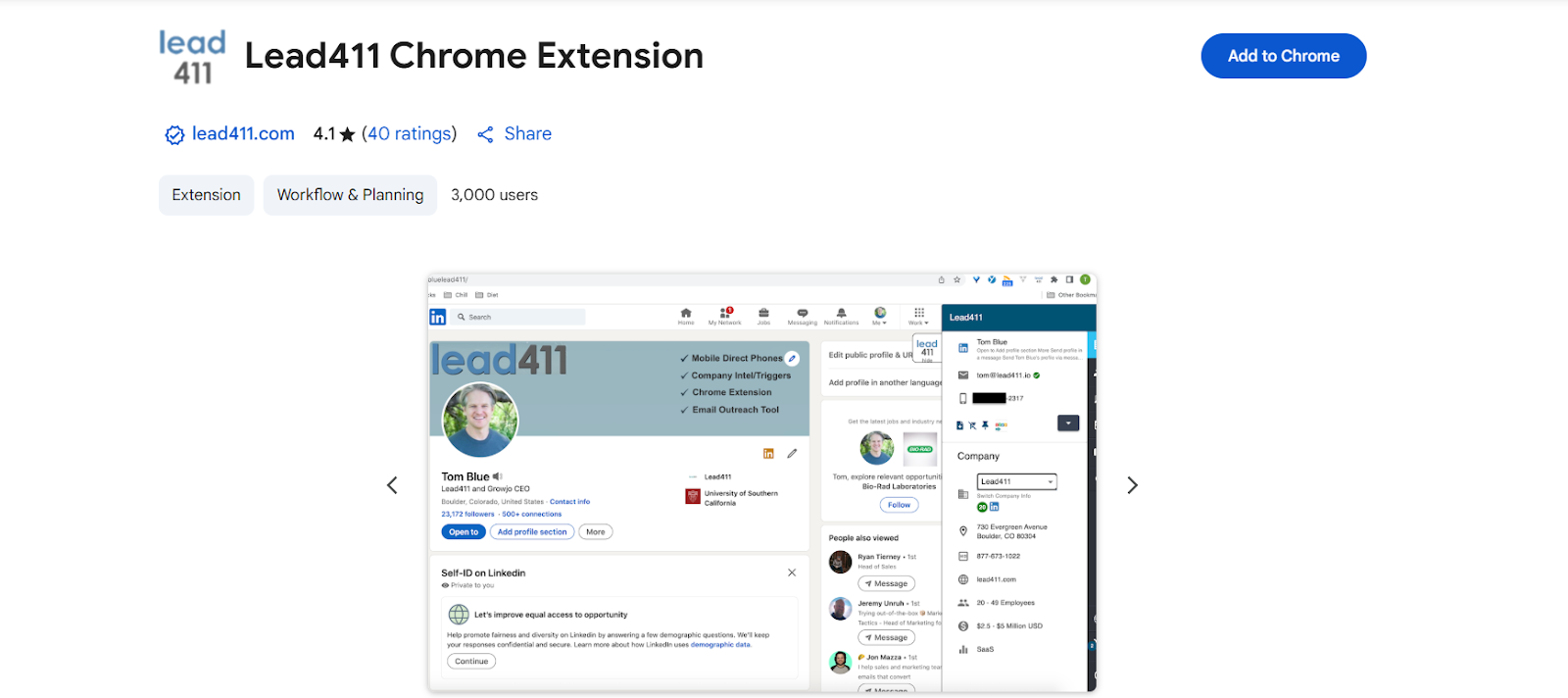Click the Share button
Screen dimensions: 1568x698
click(514, 134)
